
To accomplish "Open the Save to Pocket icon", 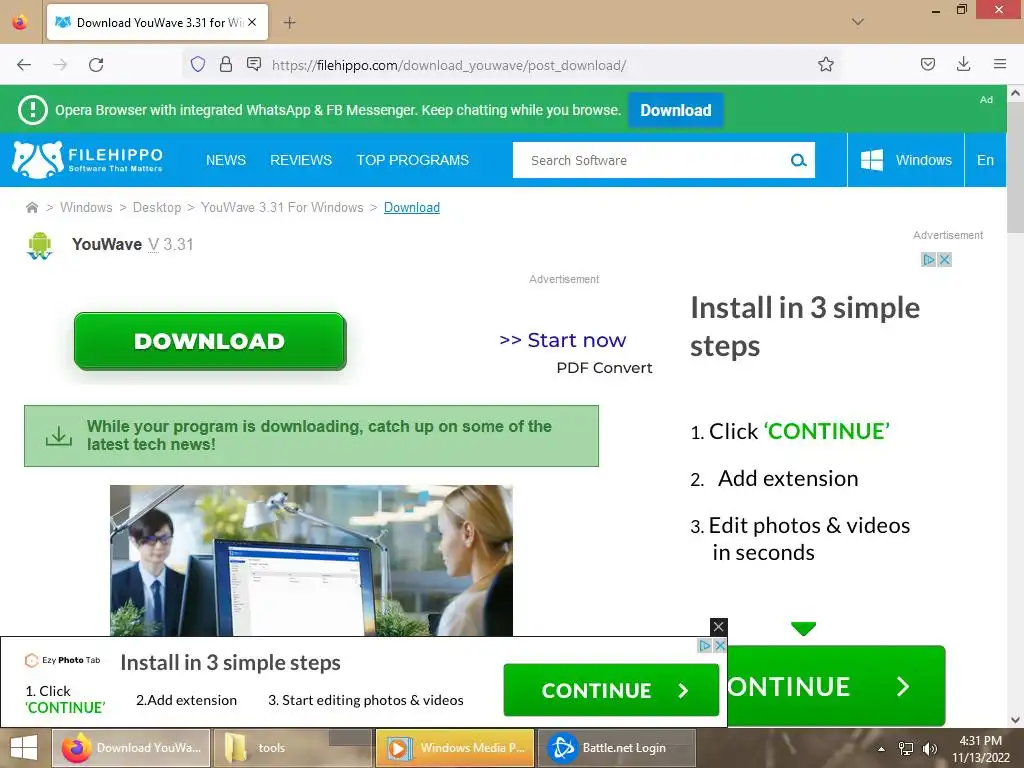I will (927, 64).
